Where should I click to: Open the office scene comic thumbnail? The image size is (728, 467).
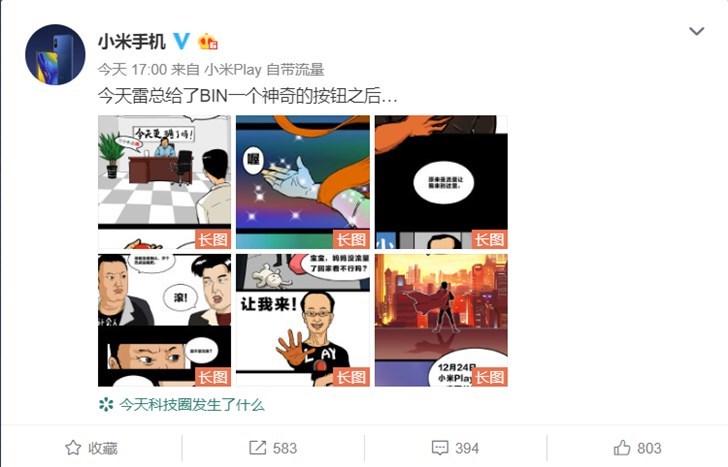coord(164,182)
